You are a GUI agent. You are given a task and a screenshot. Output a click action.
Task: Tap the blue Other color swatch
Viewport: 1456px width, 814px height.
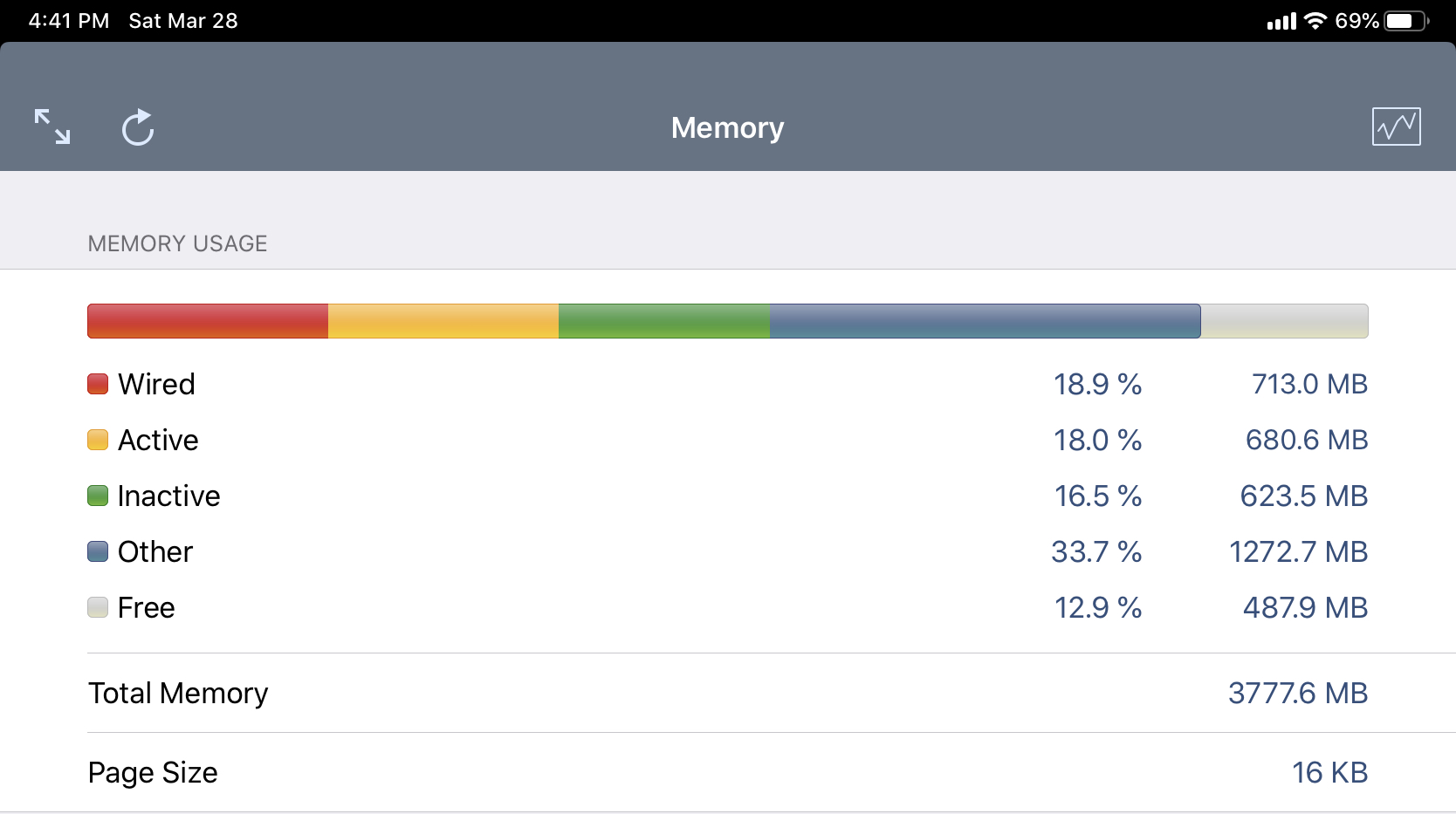pos(98,551)
